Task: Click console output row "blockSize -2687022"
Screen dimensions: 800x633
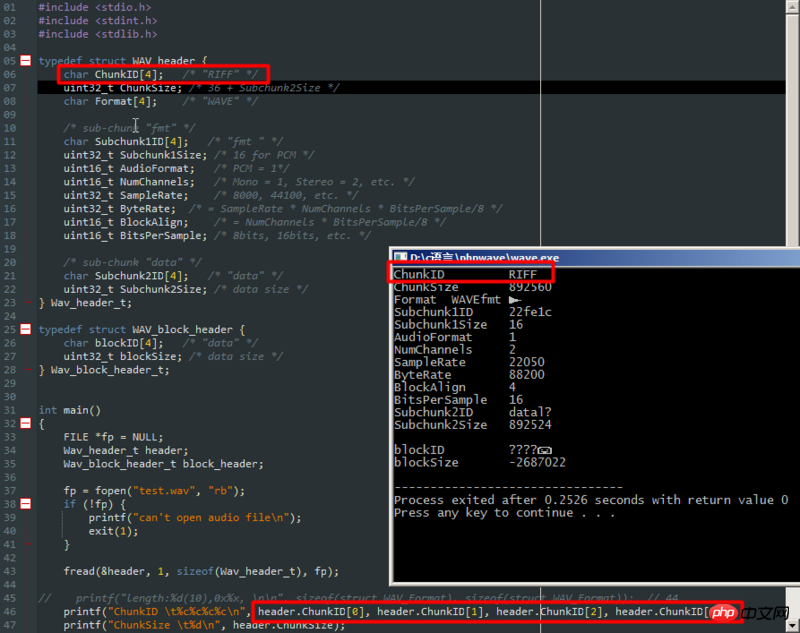Action: (480, 462)
